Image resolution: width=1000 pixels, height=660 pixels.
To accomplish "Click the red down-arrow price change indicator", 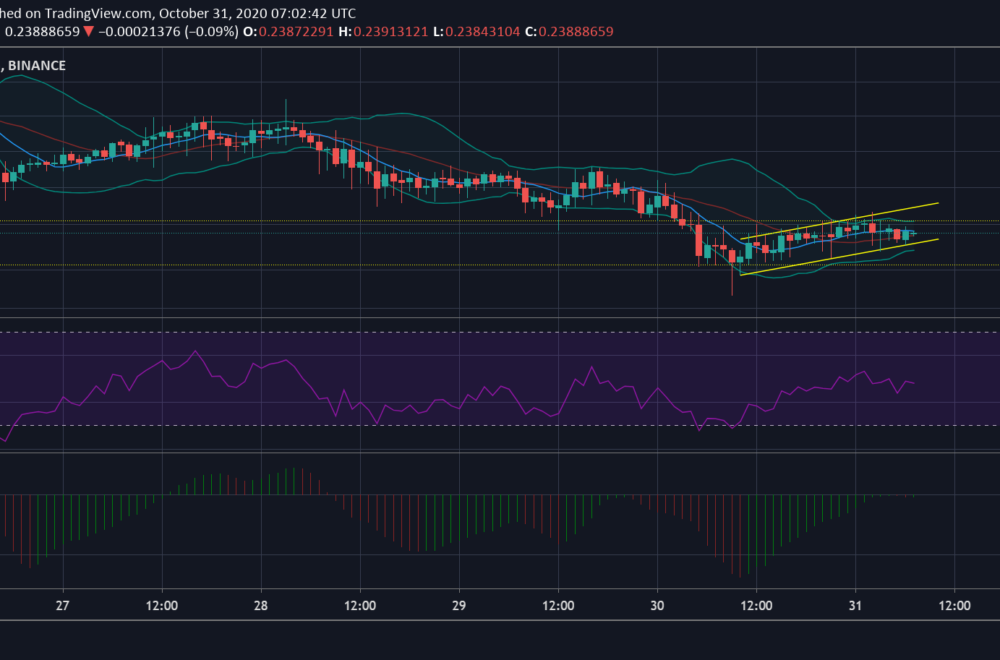I will tap(89, 31).
